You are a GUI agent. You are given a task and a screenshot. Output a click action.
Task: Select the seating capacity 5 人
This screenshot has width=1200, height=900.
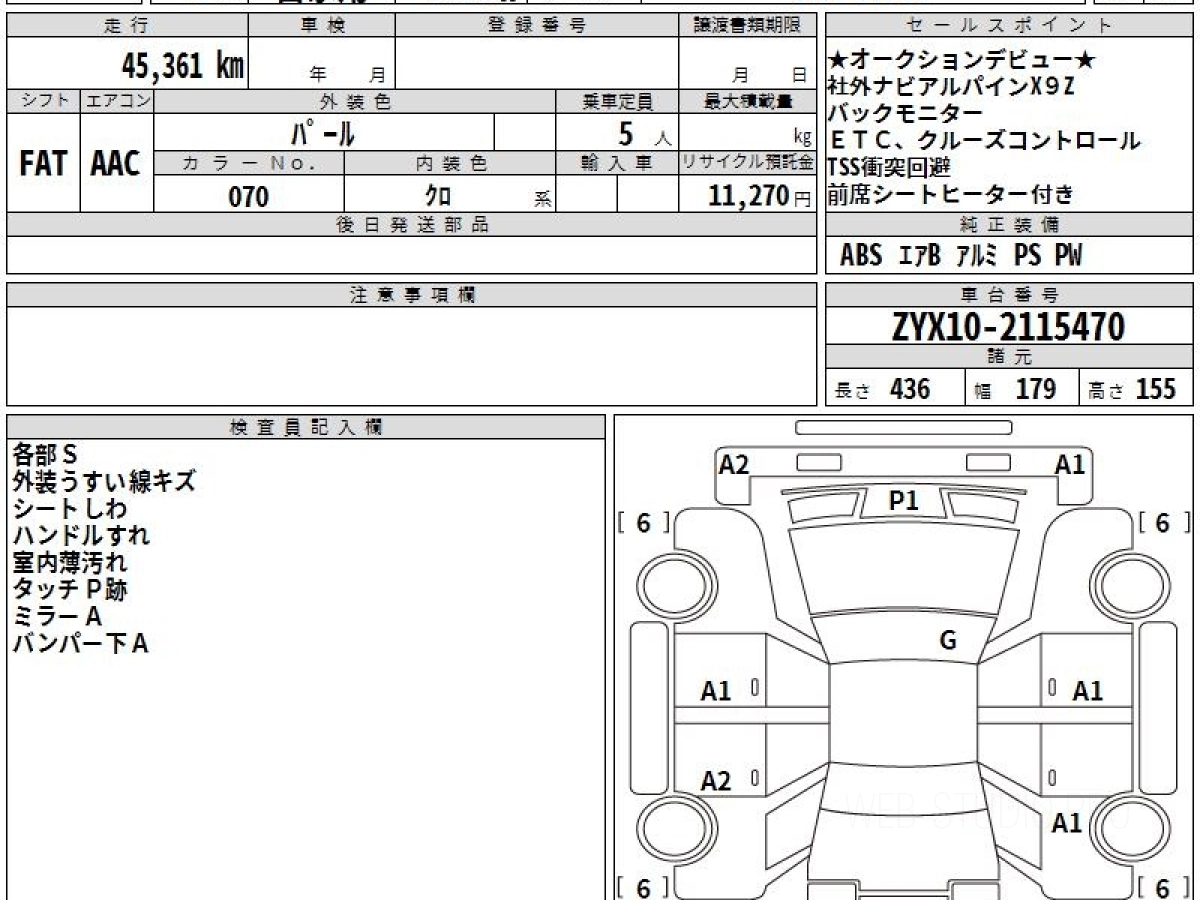point(644,133)
